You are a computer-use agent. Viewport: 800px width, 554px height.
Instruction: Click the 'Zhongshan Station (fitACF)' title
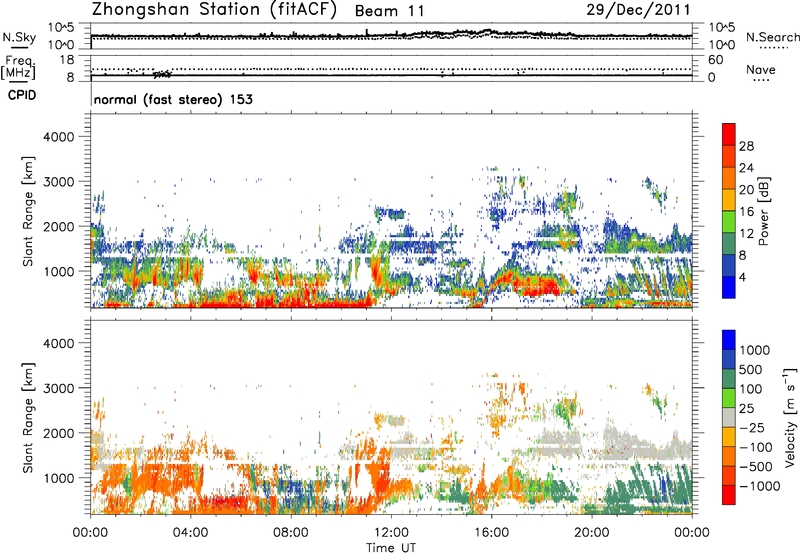(x=214, y=9)
